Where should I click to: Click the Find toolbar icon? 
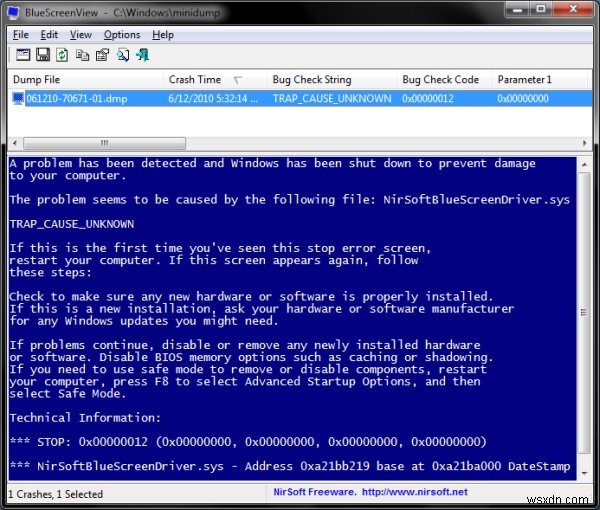(x=123, y=55)
